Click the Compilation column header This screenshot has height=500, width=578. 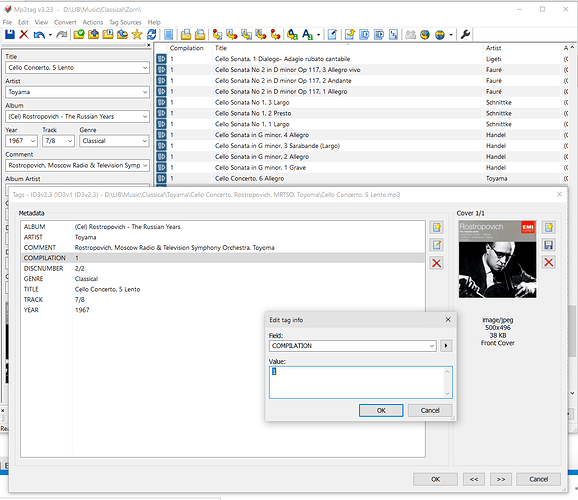[190, 48]
